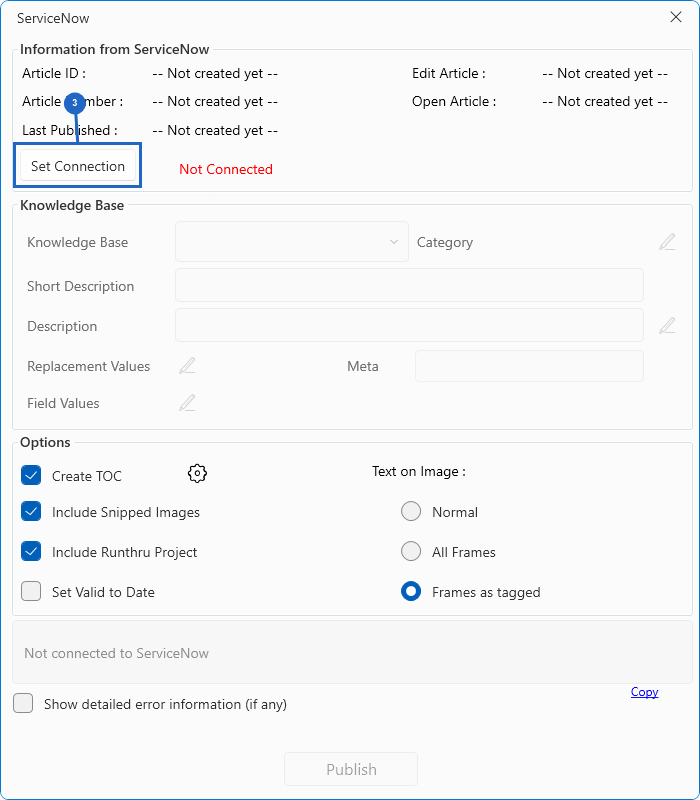Select Frames as tagged radio button

click(411, 592)
